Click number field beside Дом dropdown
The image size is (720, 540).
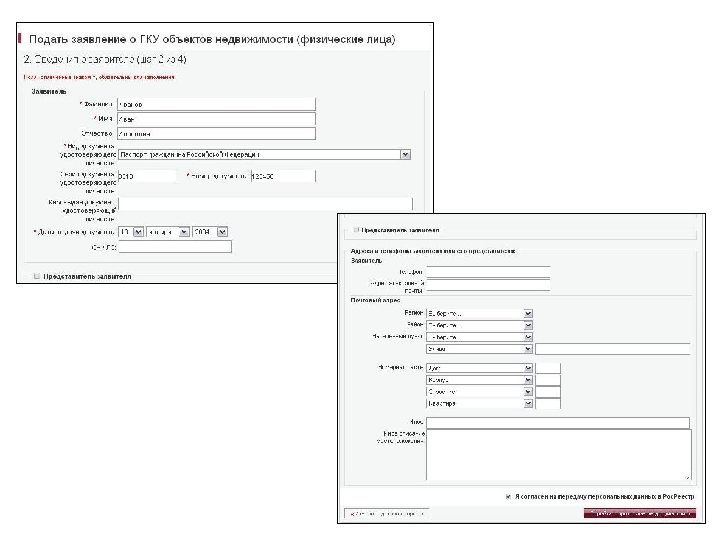pyautogui.click(x=548, y=368)
